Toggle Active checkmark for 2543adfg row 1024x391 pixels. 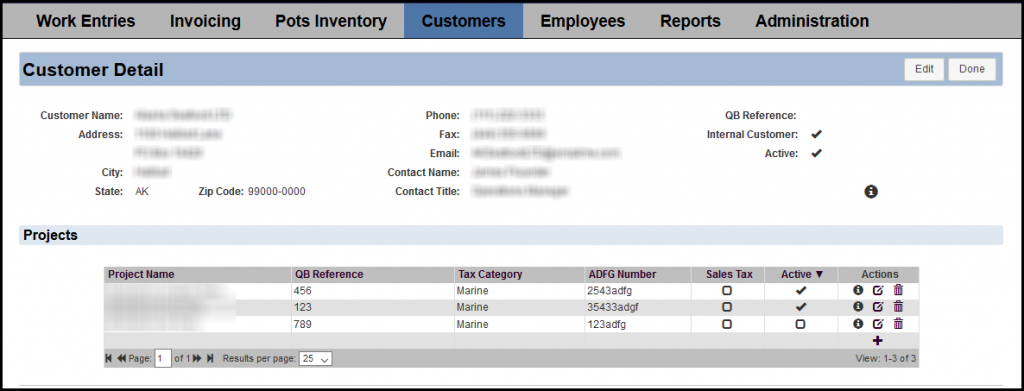(801, 290)
